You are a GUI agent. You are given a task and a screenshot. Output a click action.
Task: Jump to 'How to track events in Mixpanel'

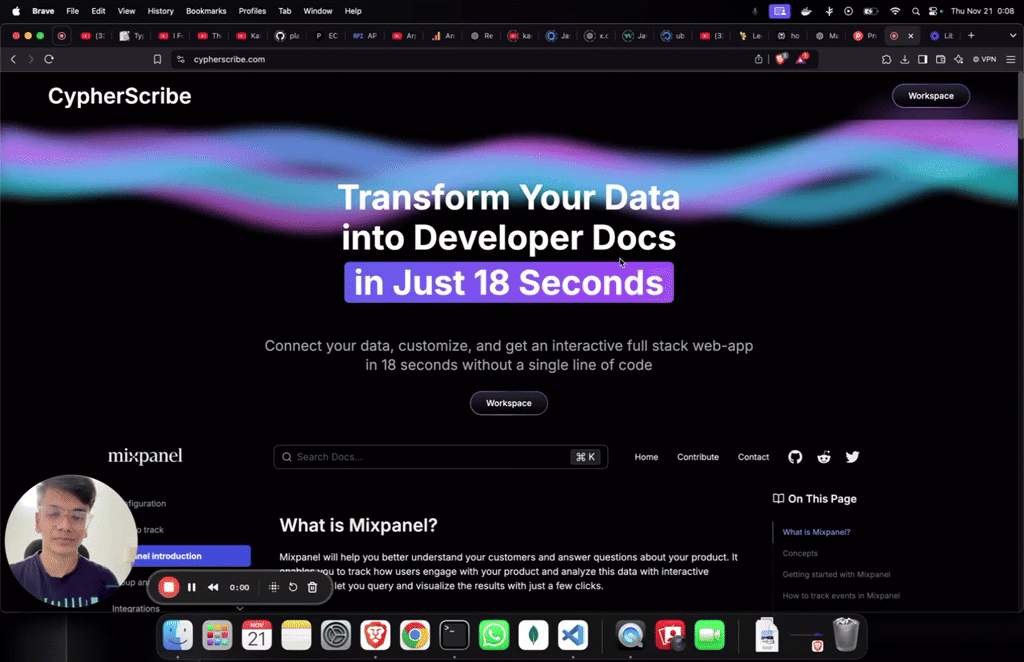[x=841, y=595]
